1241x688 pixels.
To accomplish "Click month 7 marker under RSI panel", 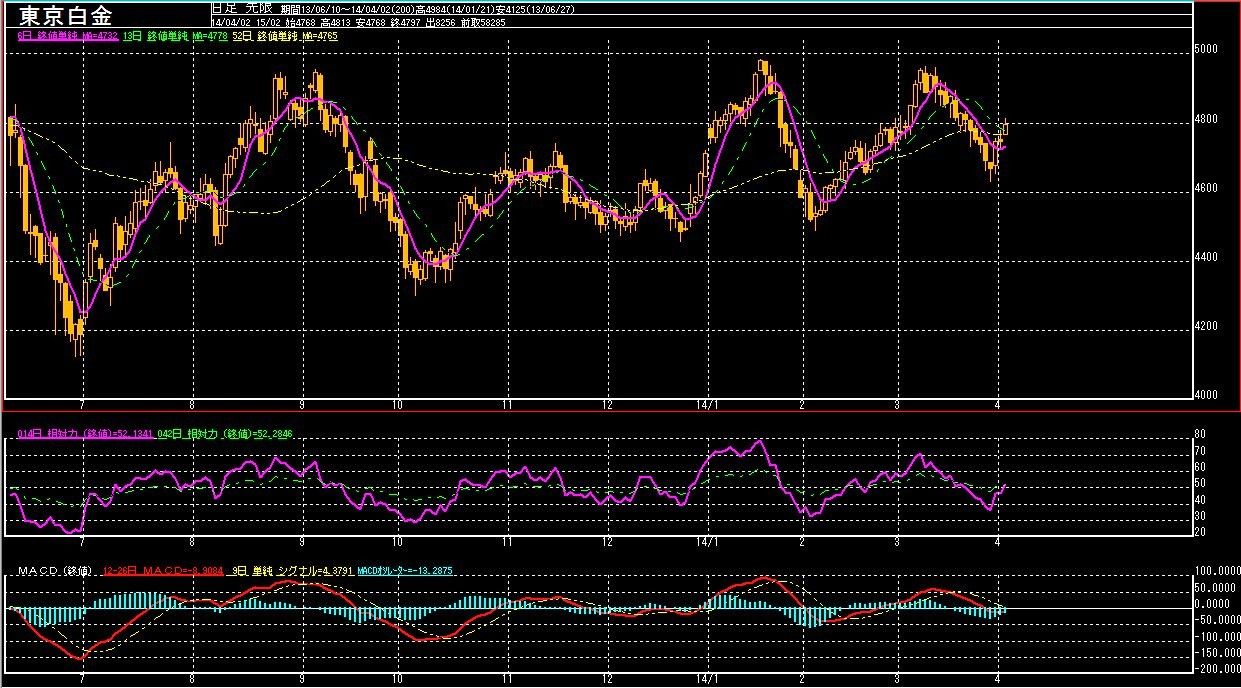I will (x=83, y=543).
